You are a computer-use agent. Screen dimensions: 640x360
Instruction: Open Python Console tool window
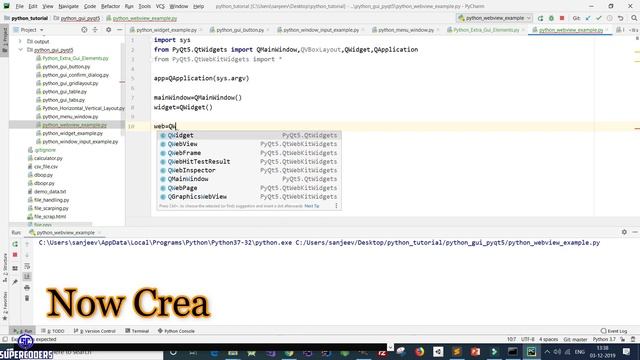point(176,331)
